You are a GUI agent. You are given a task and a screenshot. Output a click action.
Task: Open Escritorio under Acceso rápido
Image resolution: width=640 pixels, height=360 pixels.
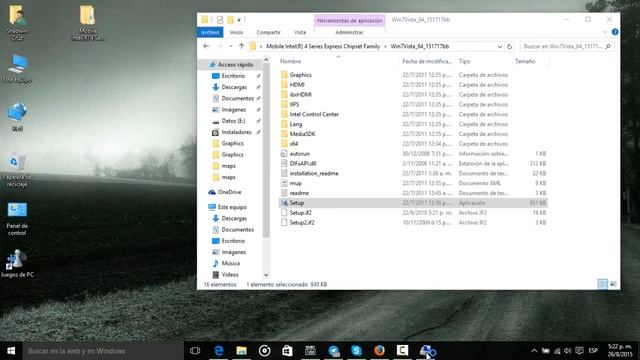pyautogui.click(x=233, y=76)
